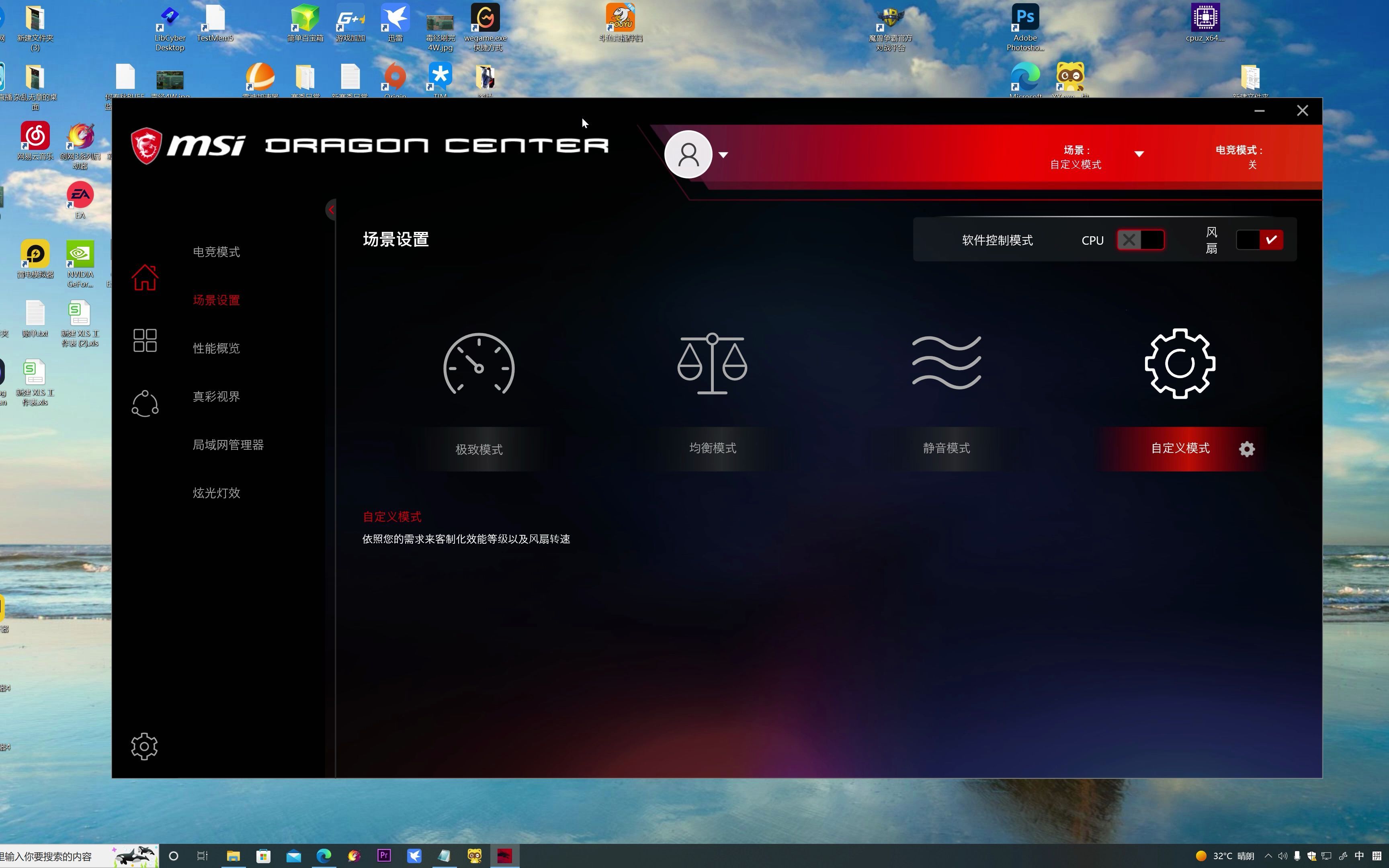
Task: Collapse the sidebar with red chevron
Action: pos(331,209)
